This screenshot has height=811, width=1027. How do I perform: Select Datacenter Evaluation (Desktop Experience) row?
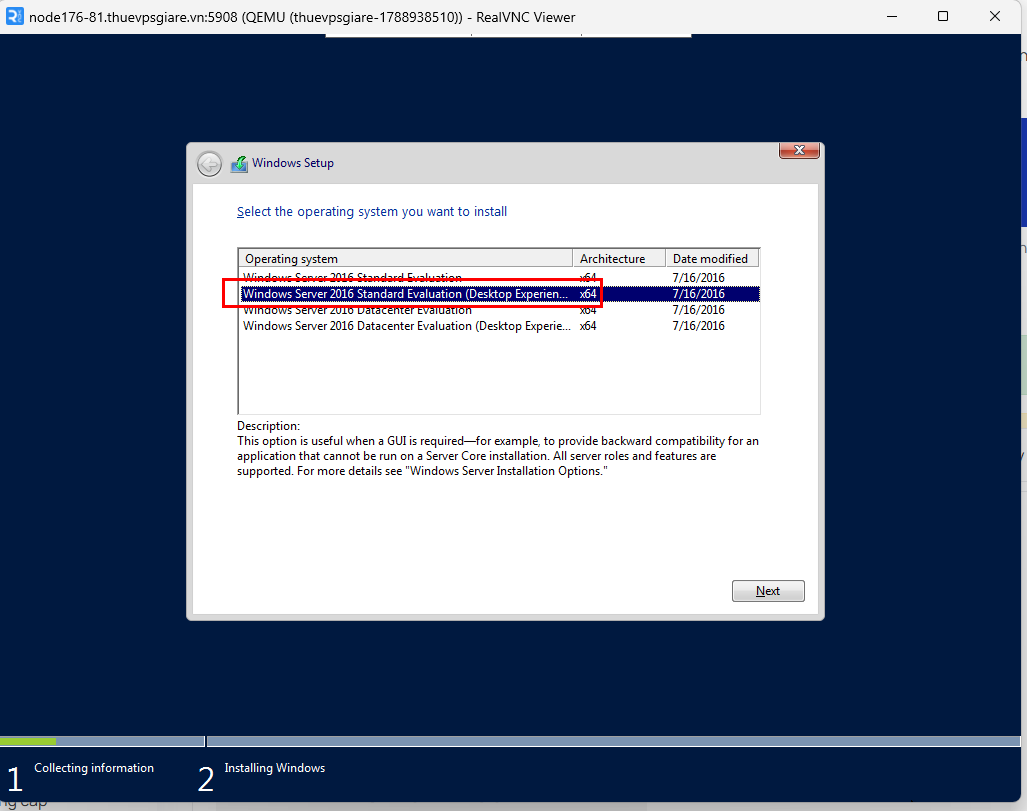(x=499, y=326)
